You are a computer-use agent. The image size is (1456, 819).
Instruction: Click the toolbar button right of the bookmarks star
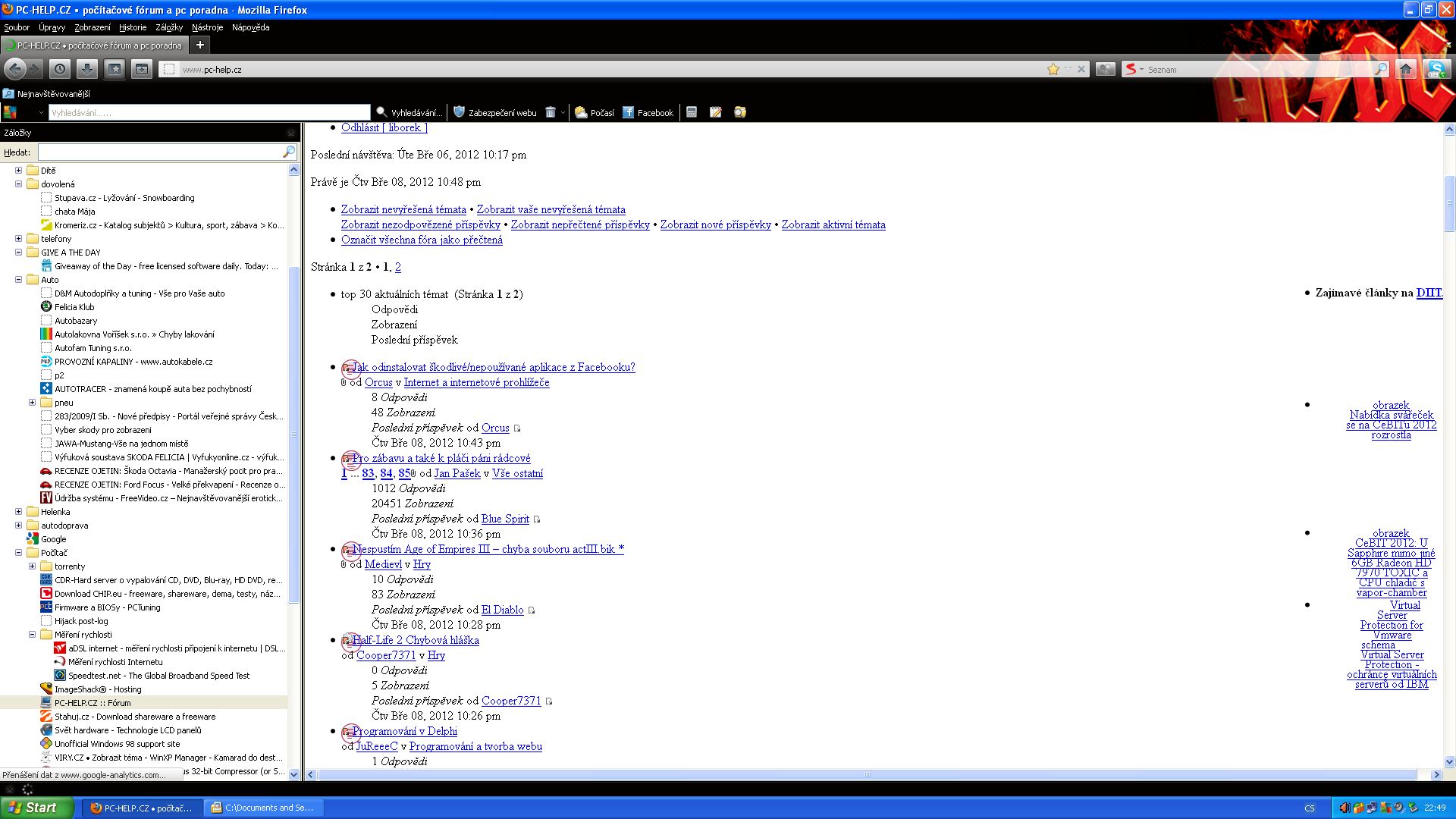(x=142, y=69)
